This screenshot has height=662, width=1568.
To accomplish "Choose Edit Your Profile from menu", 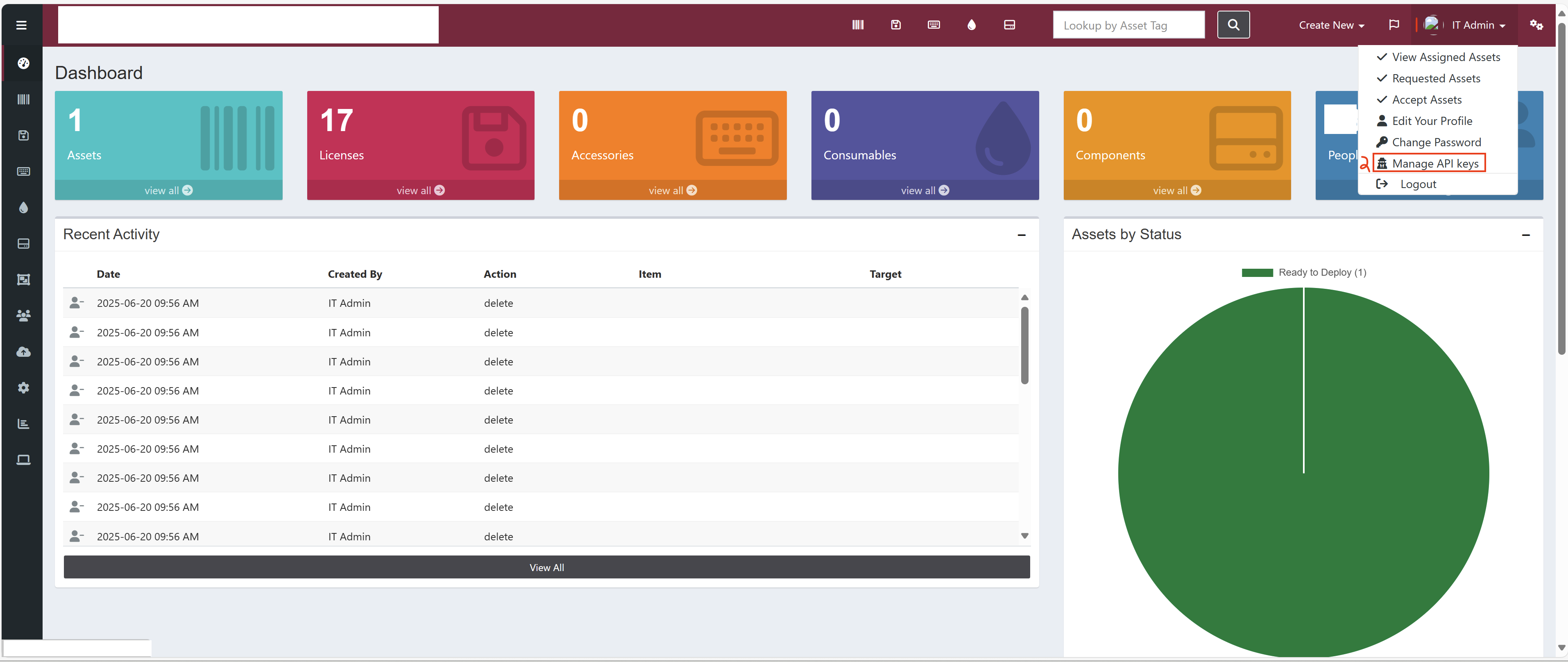I will click(1438, 121).
